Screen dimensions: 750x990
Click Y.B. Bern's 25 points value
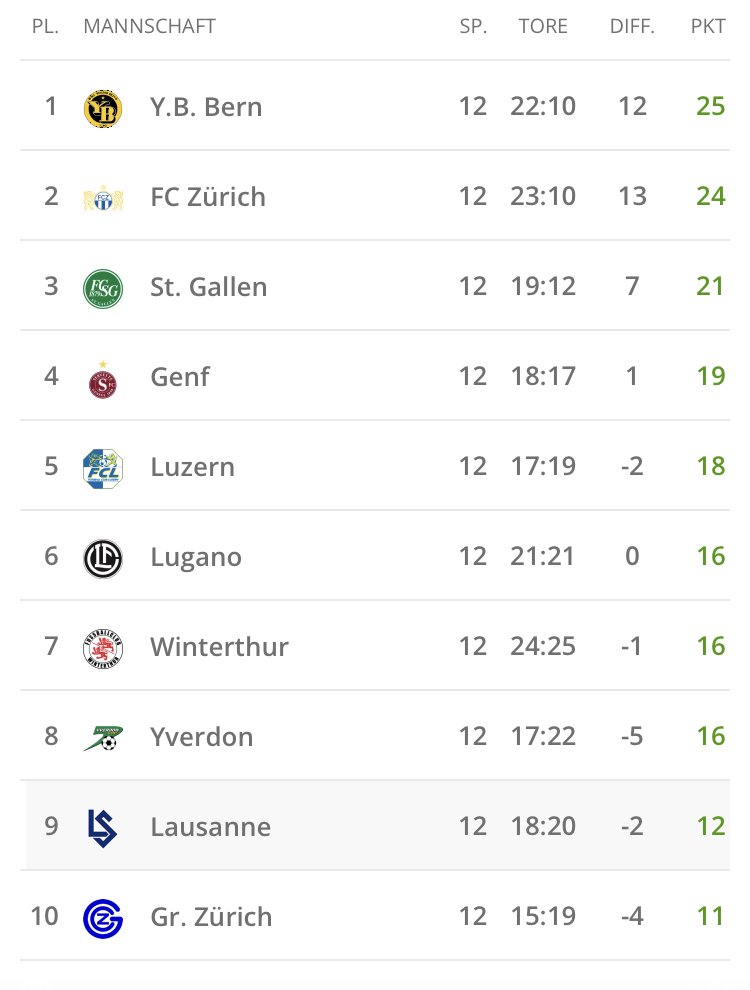tap(710, 106)
